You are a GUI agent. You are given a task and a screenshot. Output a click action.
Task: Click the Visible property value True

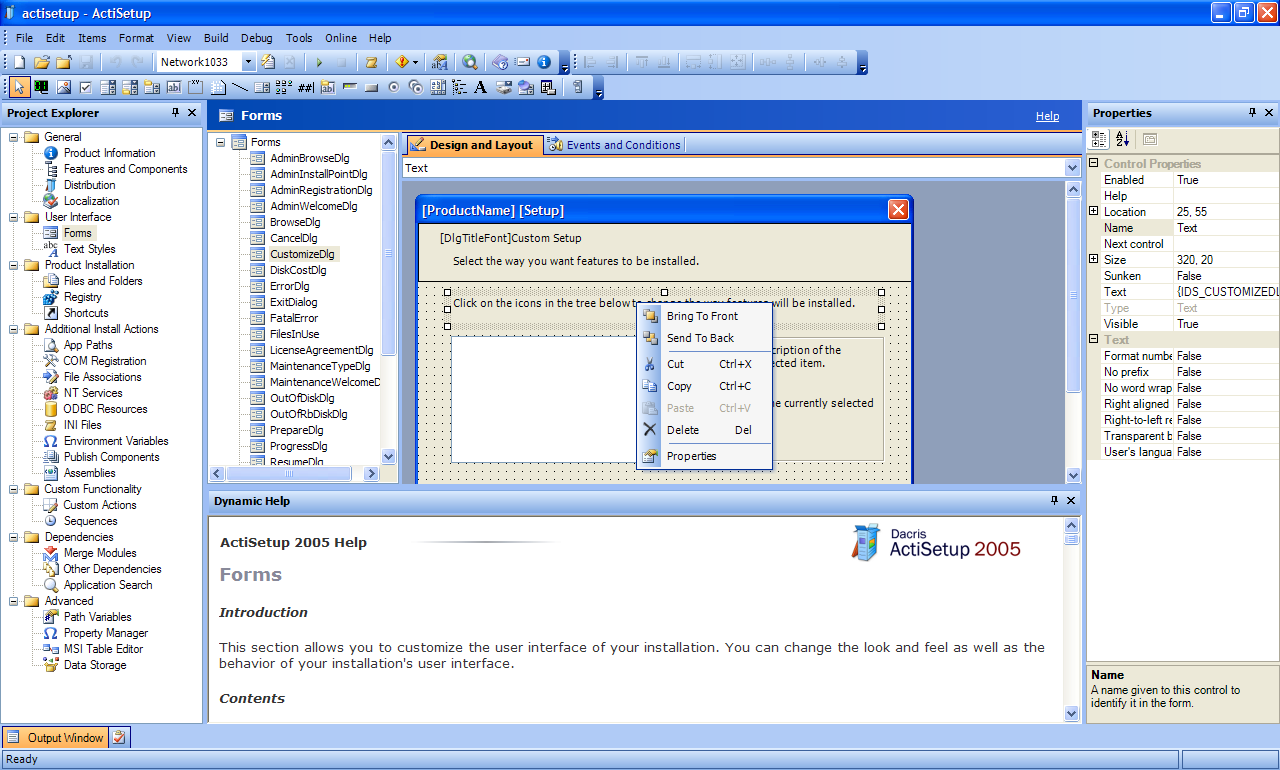pyautogui.click(x=1226, y=324)
